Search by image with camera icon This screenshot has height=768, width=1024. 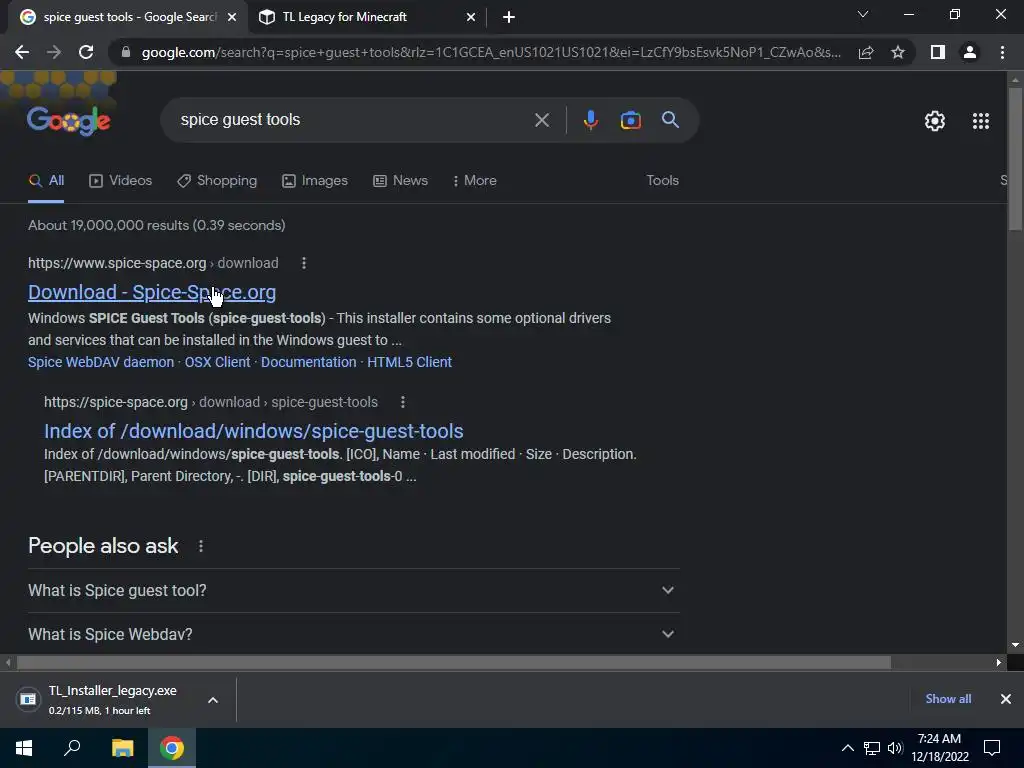(630, 120)
